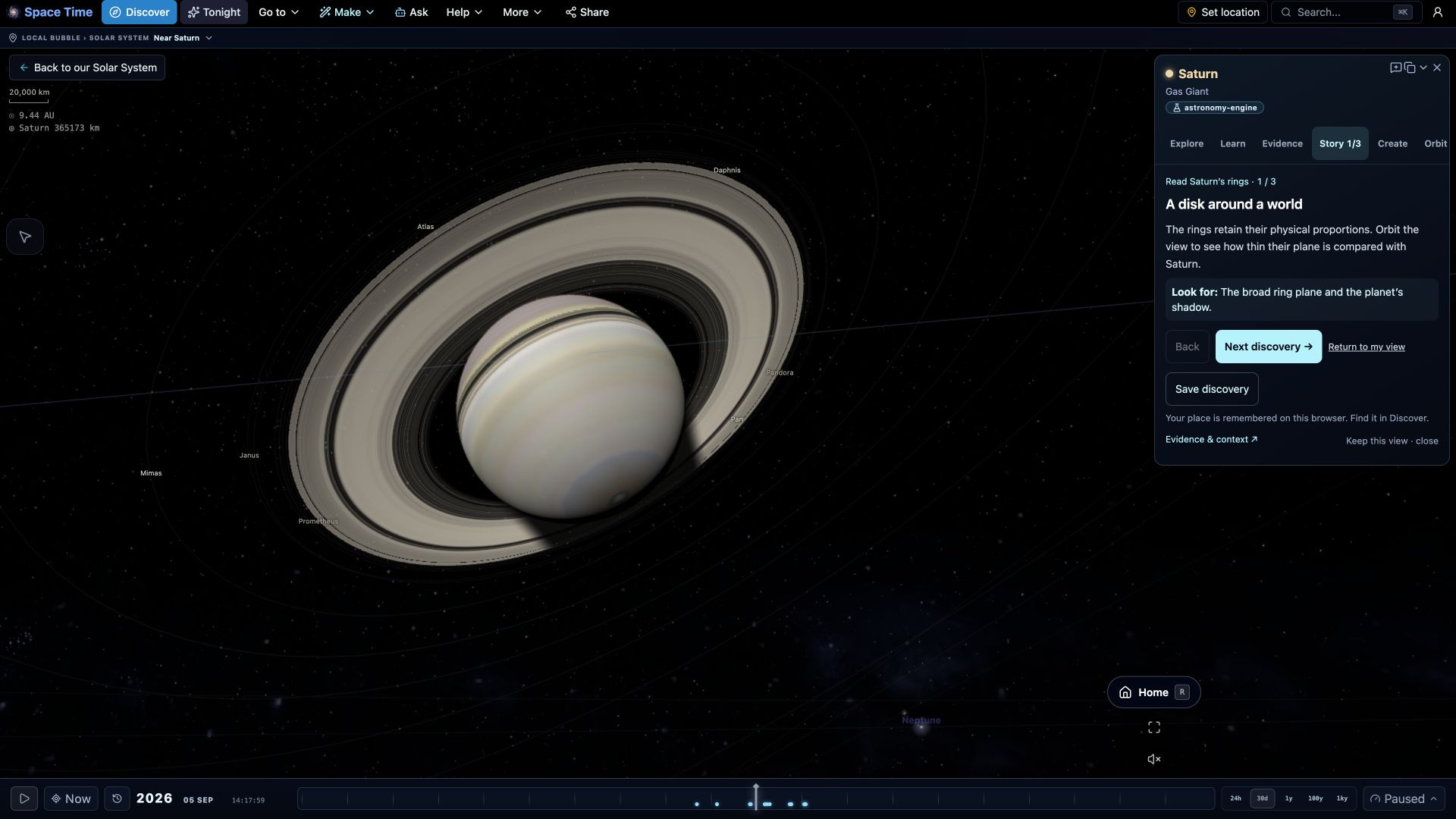Click Save discovery button
The image size is (1456, 819).
pyautogui.click(x=1212, y=389)
